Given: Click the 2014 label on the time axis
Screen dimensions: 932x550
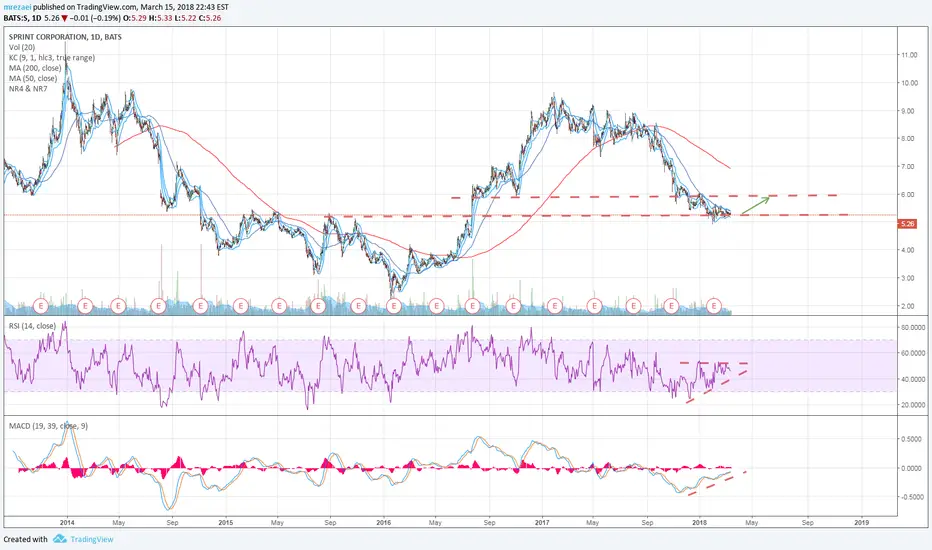Looking at the screenshot, I should [67, 523].
